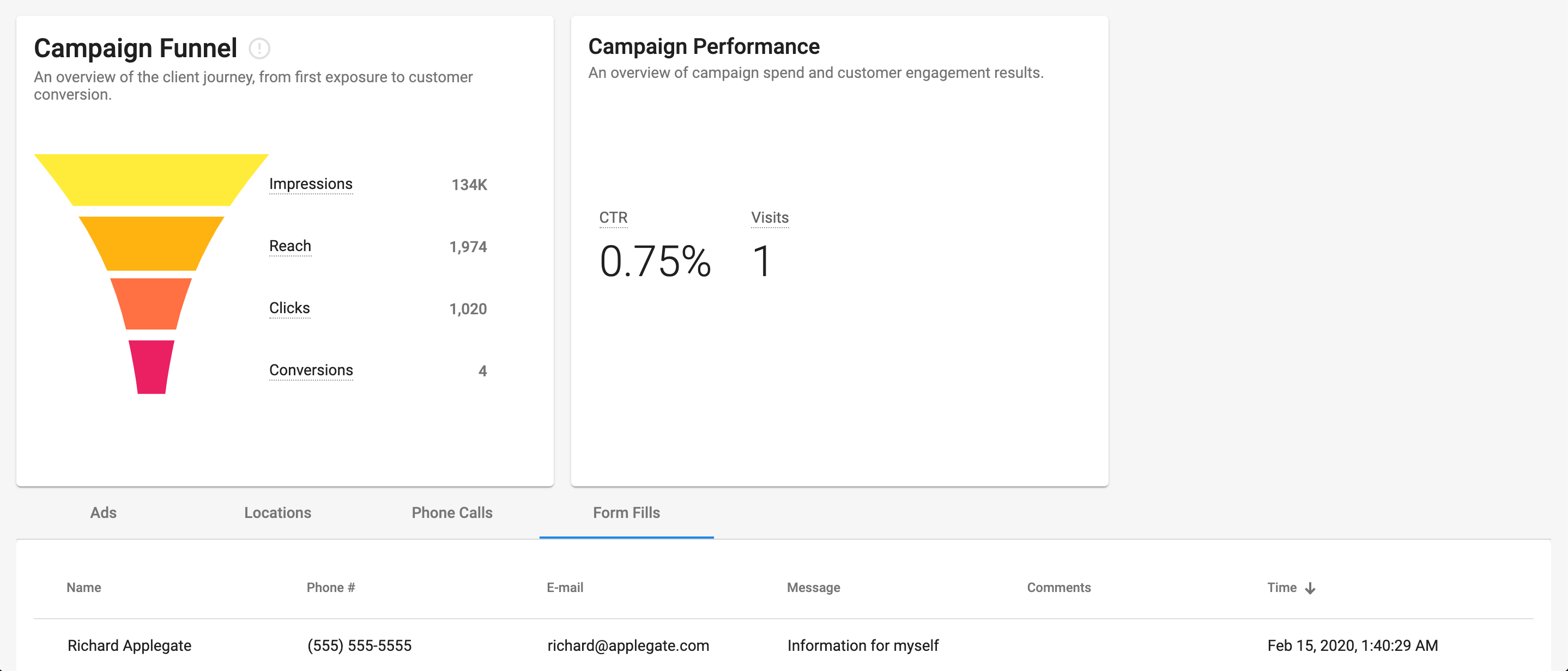Select the orange Reach funnel segment
Viewport: 1568px width, 671px height.
tap(151, 243)
